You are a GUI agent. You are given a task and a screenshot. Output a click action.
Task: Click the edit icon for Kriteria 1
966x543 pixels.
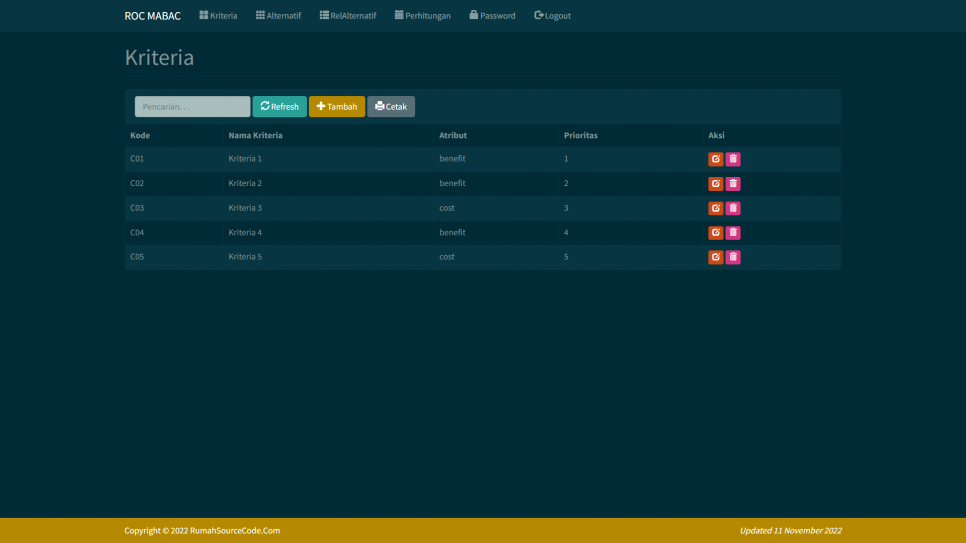pos(715,159)
